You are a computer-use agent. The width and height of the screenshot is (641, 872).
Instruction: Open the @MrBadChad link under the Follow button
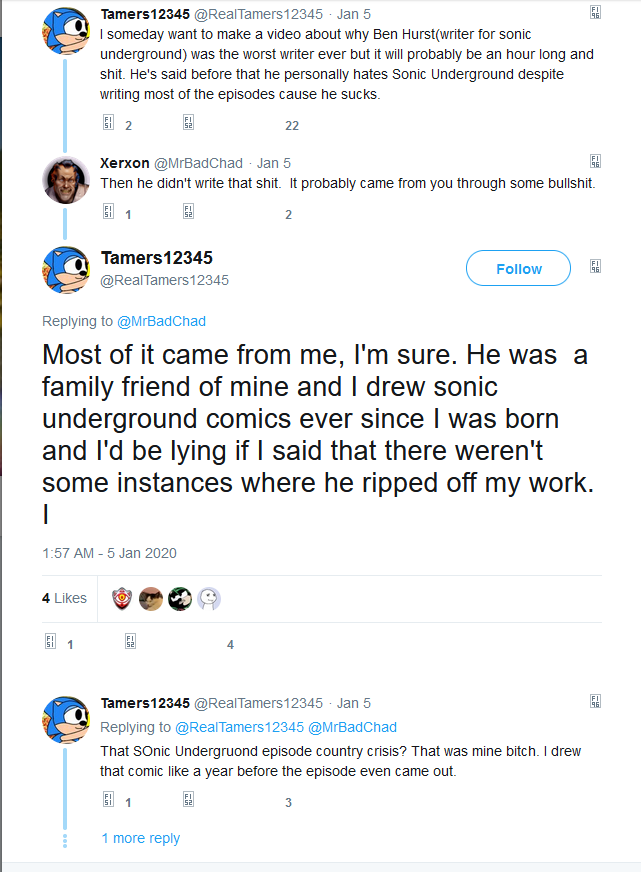tap(161, 321)
